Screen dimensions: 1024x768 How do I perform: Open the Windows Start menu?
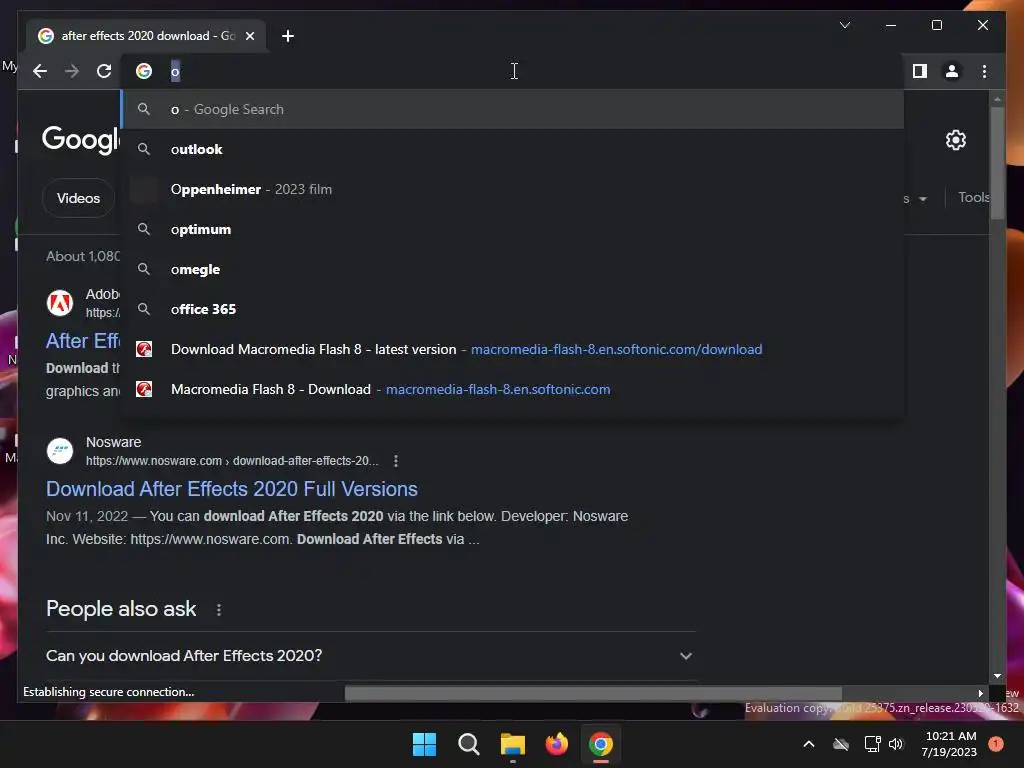(424, 744)
